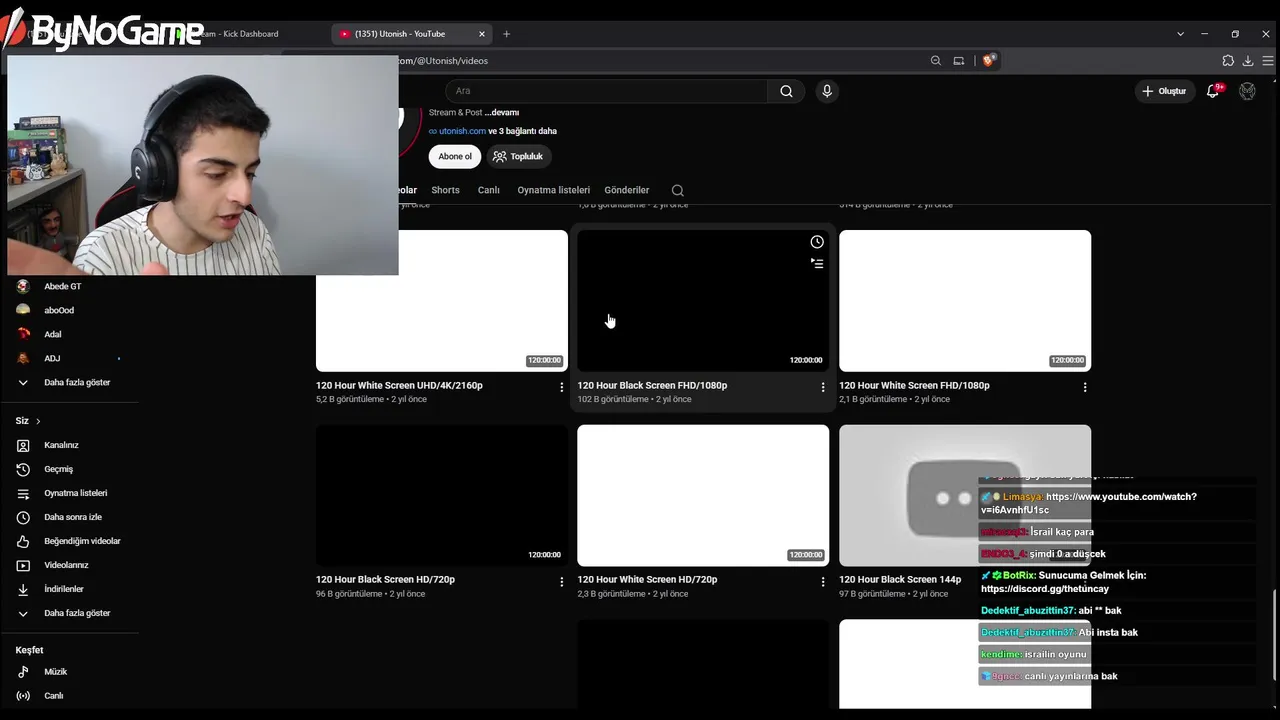
Task: Expand Daha fazla göster below İndirilenler
Action: tap(69, 613)
